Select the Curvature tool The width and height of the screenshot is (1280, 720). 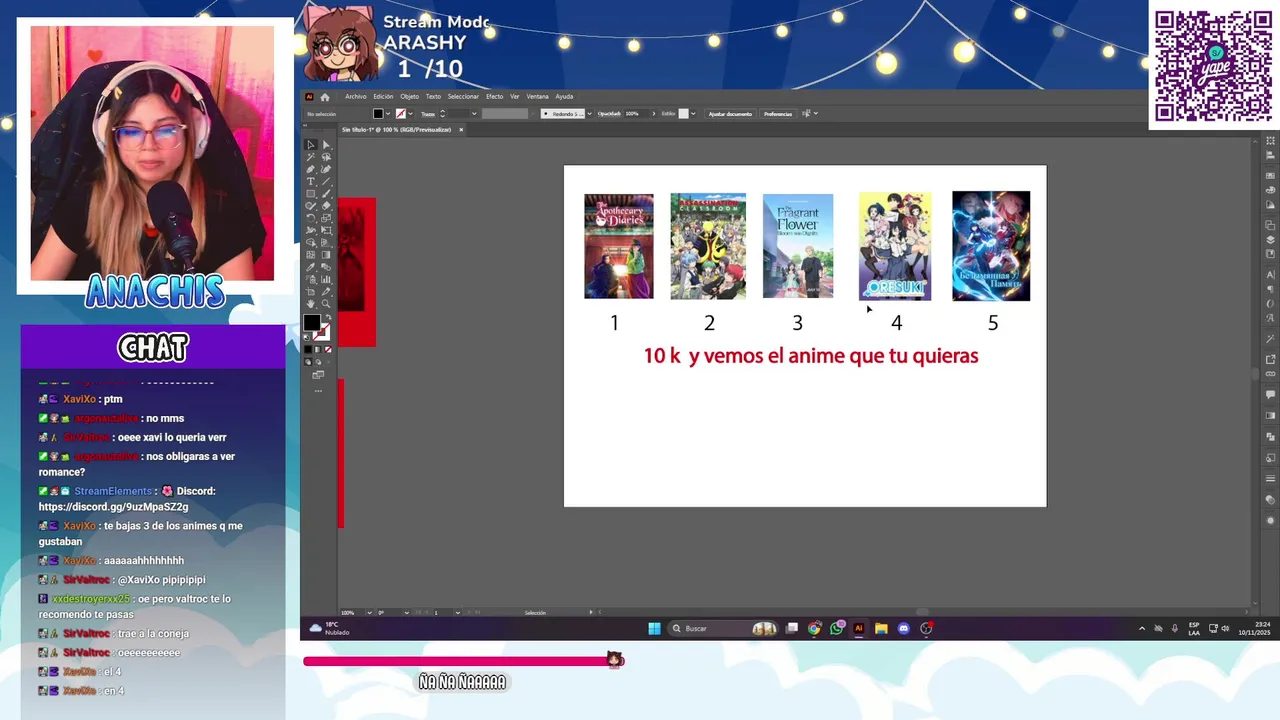pyautogui.click(x=326, y=169)
